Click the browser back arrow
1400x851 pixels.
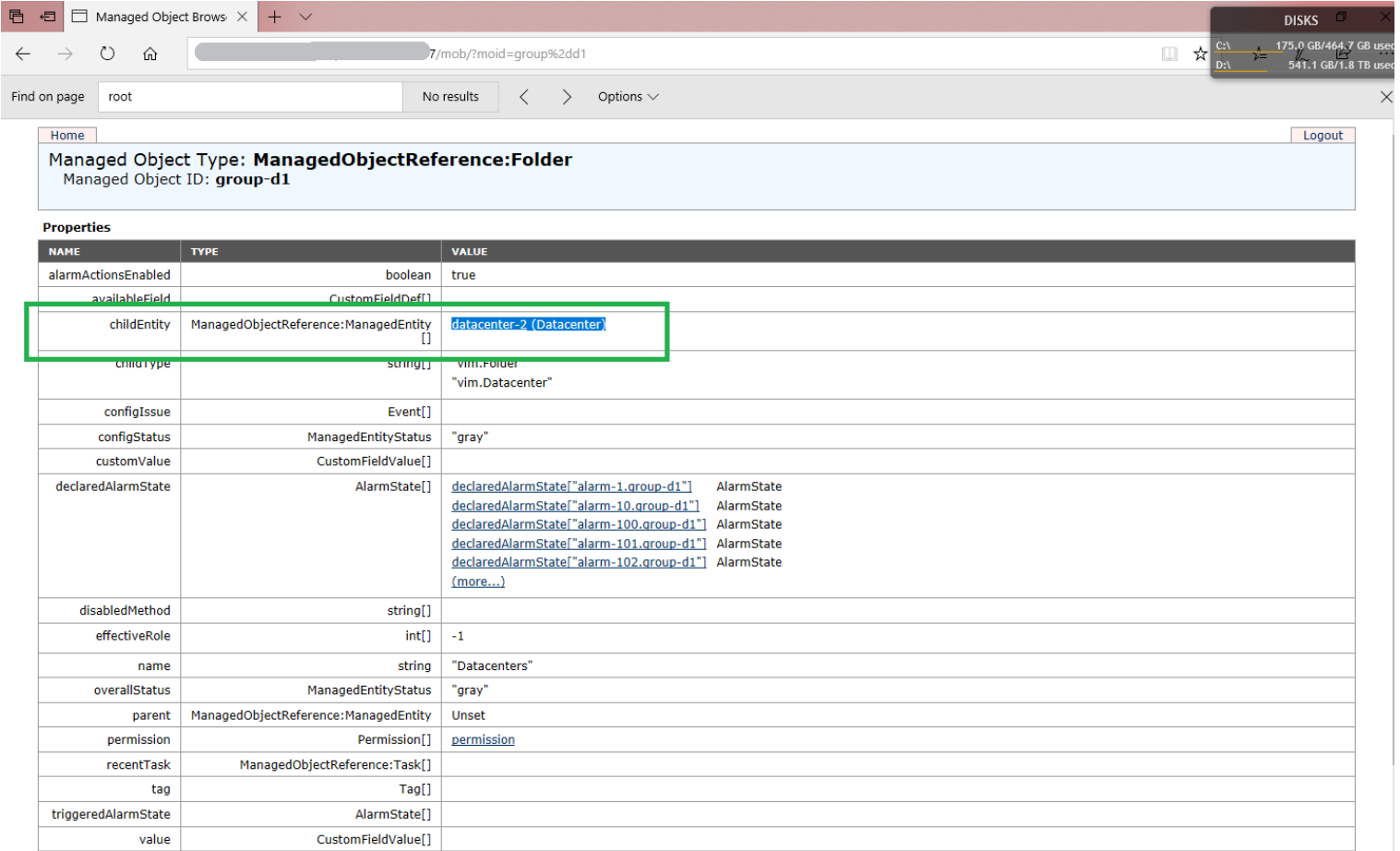(x=23, y=54)
